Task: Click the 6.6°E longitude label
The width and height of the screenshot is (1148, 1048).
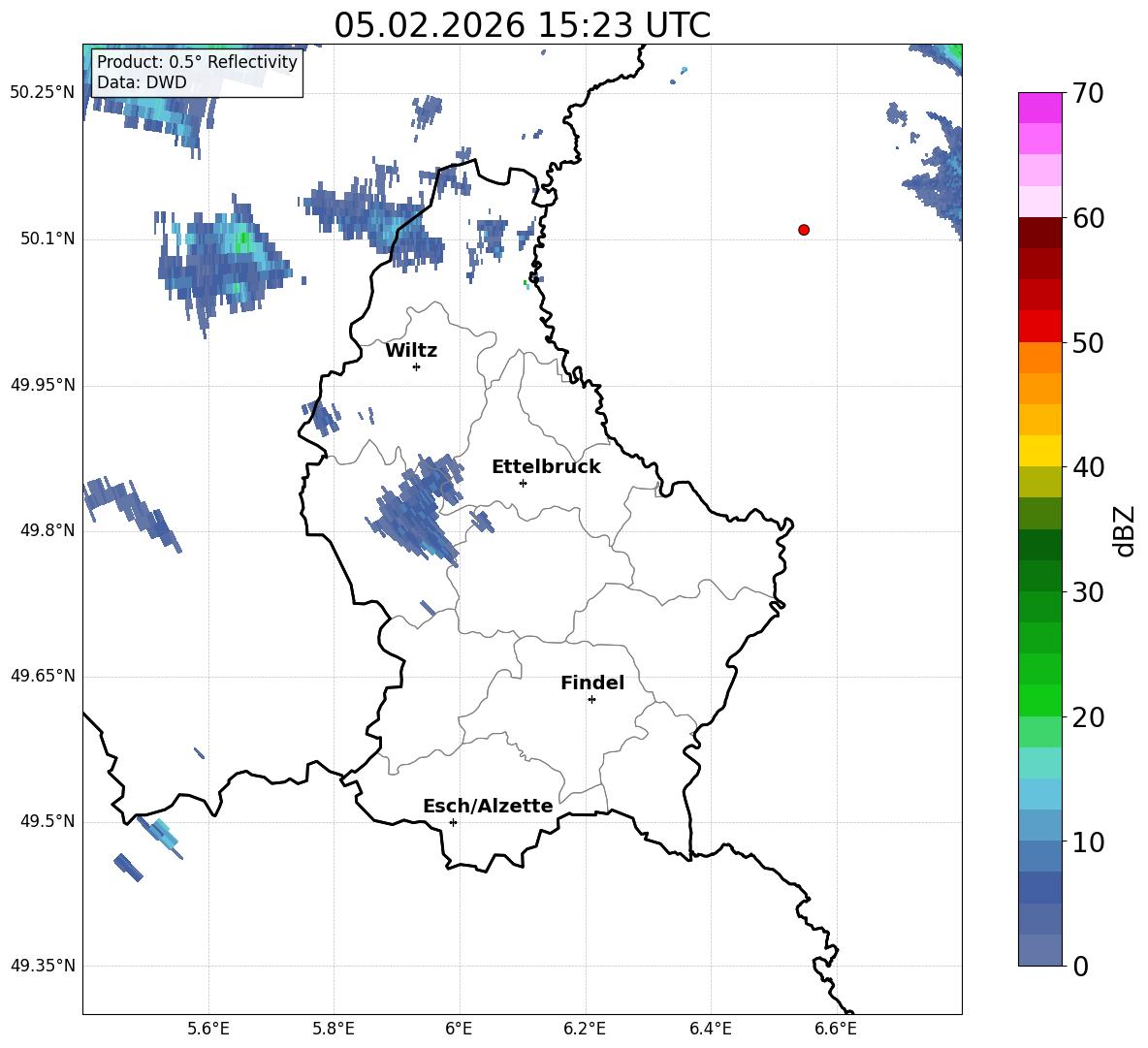Action: (836, 1029)
